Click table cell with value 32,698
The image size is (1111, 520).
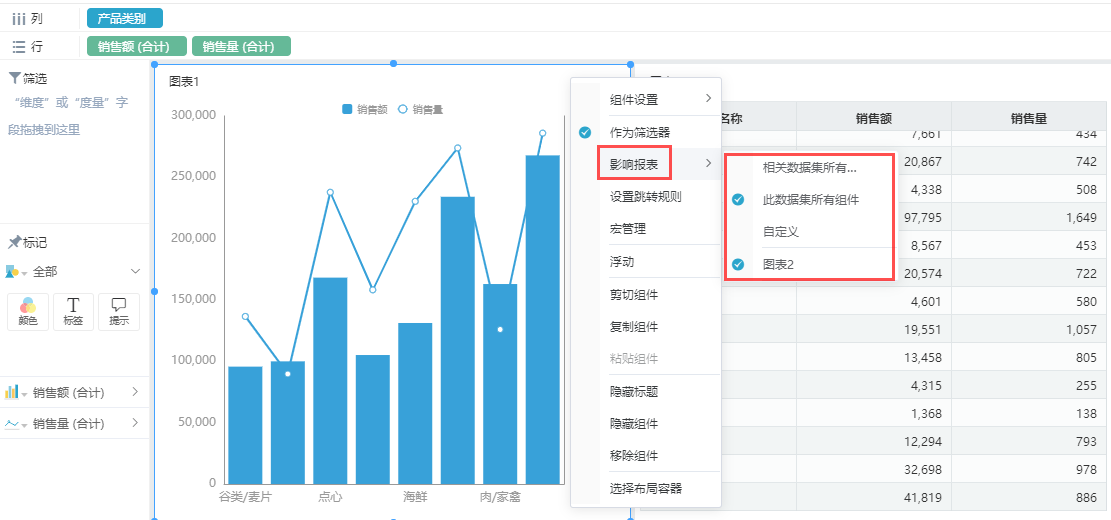coord(874,470)
